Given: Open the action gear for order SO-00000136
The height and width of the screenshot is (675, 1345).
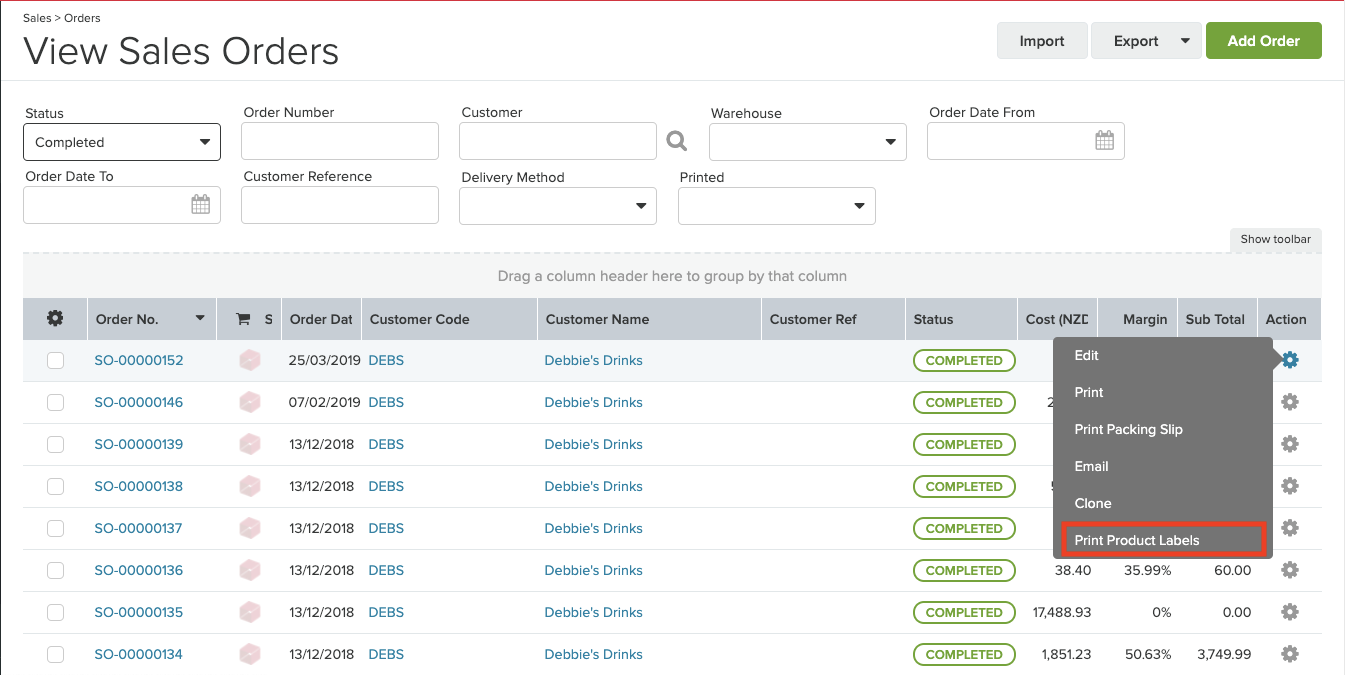Looking at the screenshot, I should click(1290, 570).
